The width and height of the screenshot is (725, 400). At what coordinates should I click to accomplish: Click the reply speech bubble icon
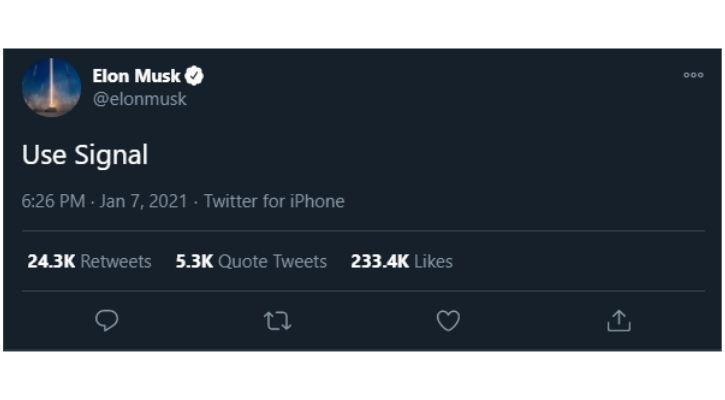coord(107,320)
